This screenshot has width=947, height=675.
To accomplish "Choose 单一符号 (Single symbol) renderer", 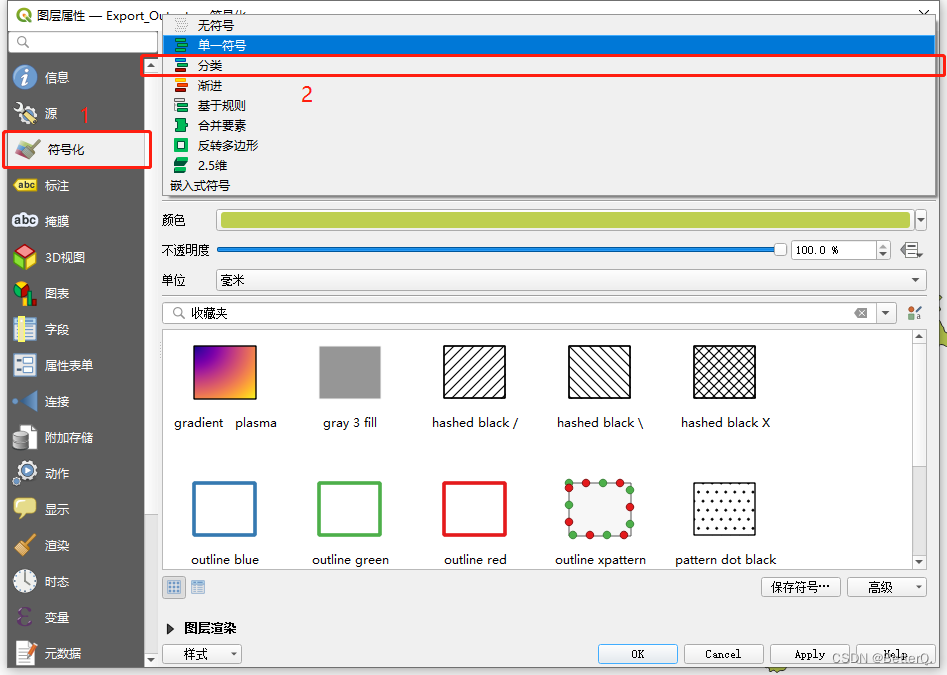I will [x=549, y=45].
